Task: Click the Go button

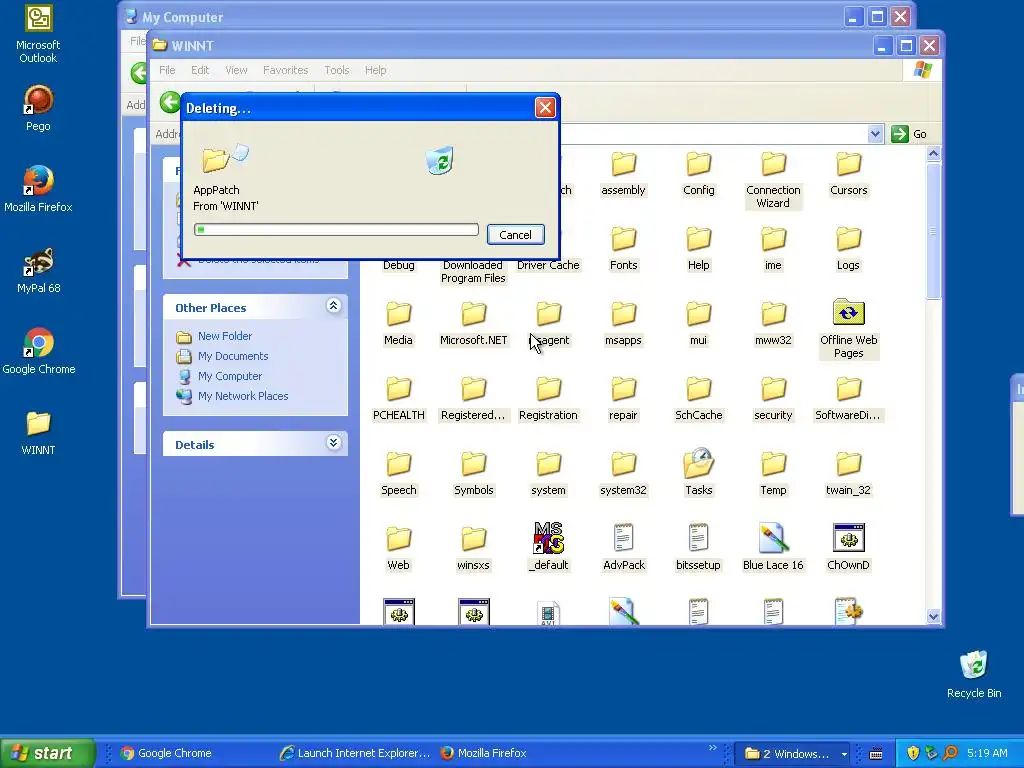Action: tap(910, 134)
